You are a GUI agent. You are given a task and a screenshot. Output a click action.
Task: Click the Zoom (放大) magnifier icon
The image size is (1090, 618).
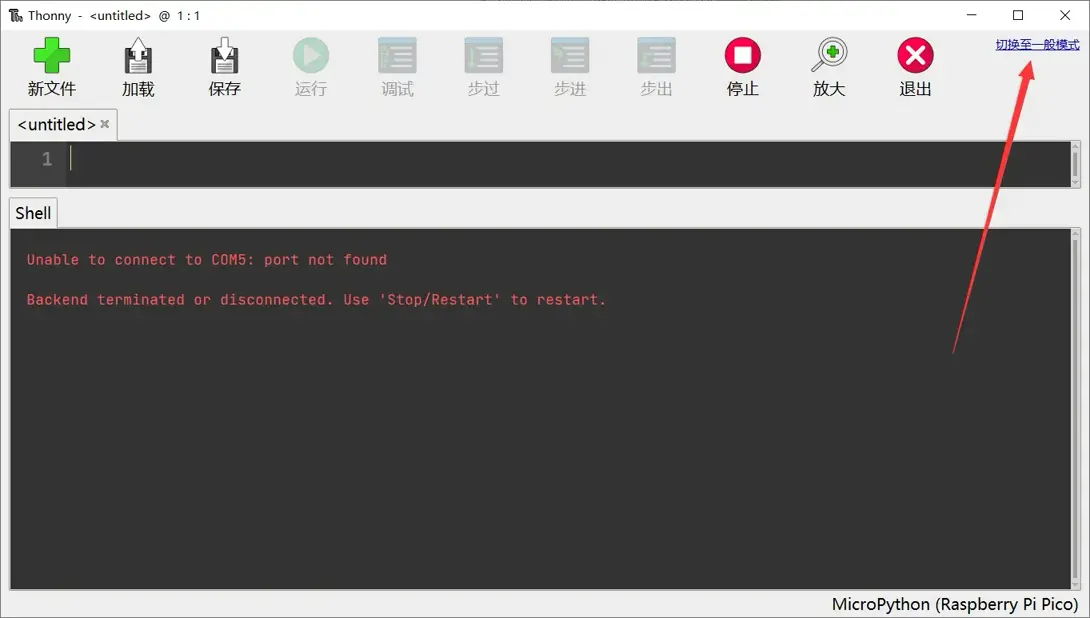pyautogui.click(x=829, y=56)
